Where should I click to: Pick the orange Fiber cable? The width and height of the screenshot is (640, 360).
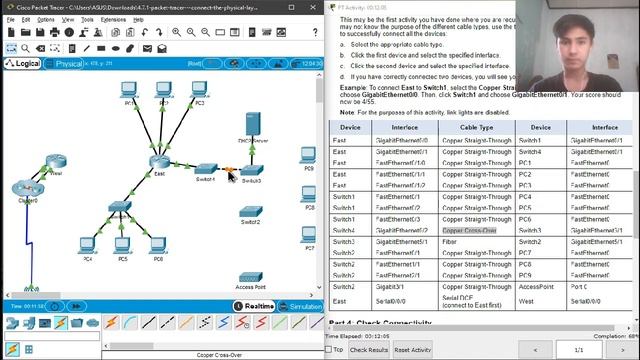(187, 322)
